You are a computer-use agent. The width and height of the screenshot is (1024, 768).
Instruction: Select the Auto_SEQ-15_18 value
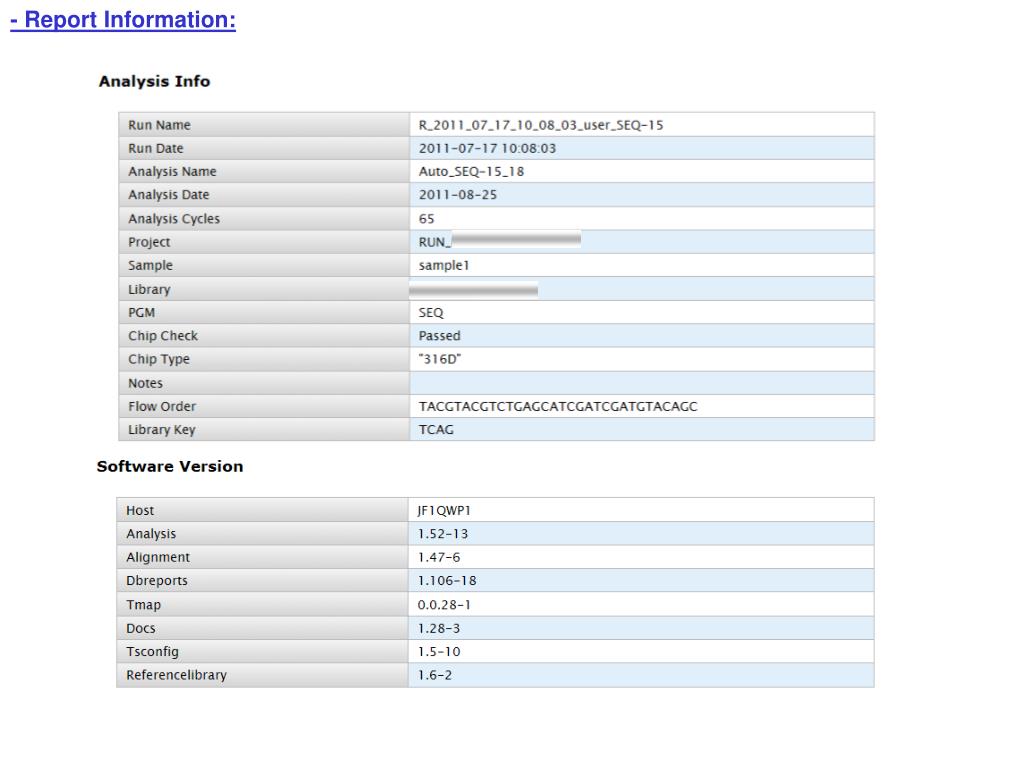pyautogui.click(x=471, y=171)
